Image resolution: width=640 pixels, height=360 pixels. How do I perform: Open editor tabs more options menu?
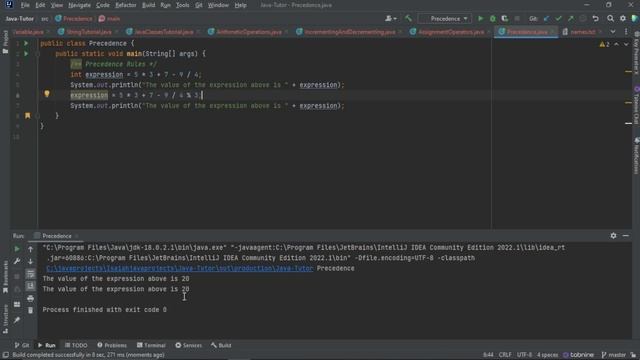(x=626, y=32)
